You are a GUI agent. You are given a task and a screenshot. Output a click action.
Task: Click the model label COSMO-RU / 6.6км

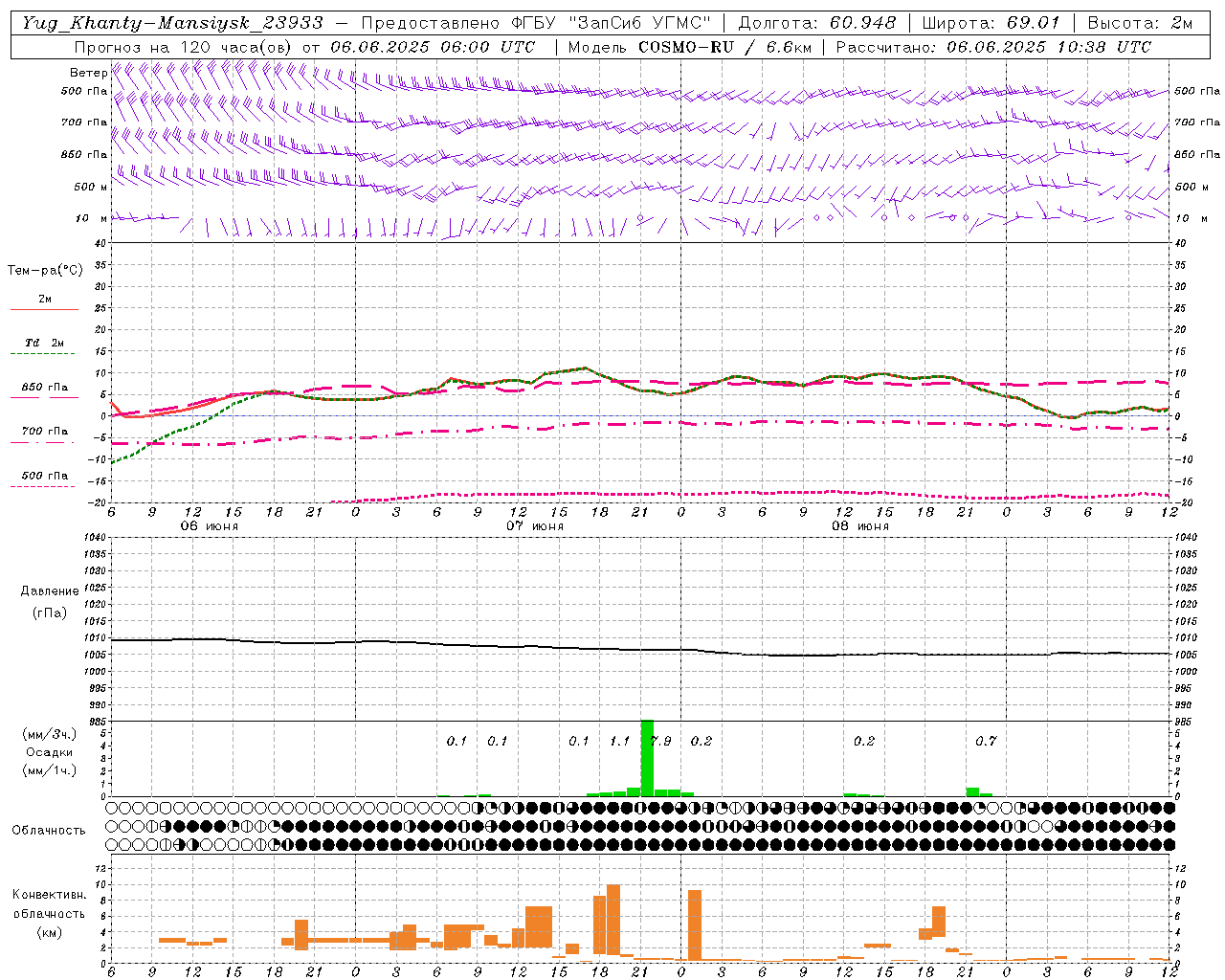pos(724,47)
